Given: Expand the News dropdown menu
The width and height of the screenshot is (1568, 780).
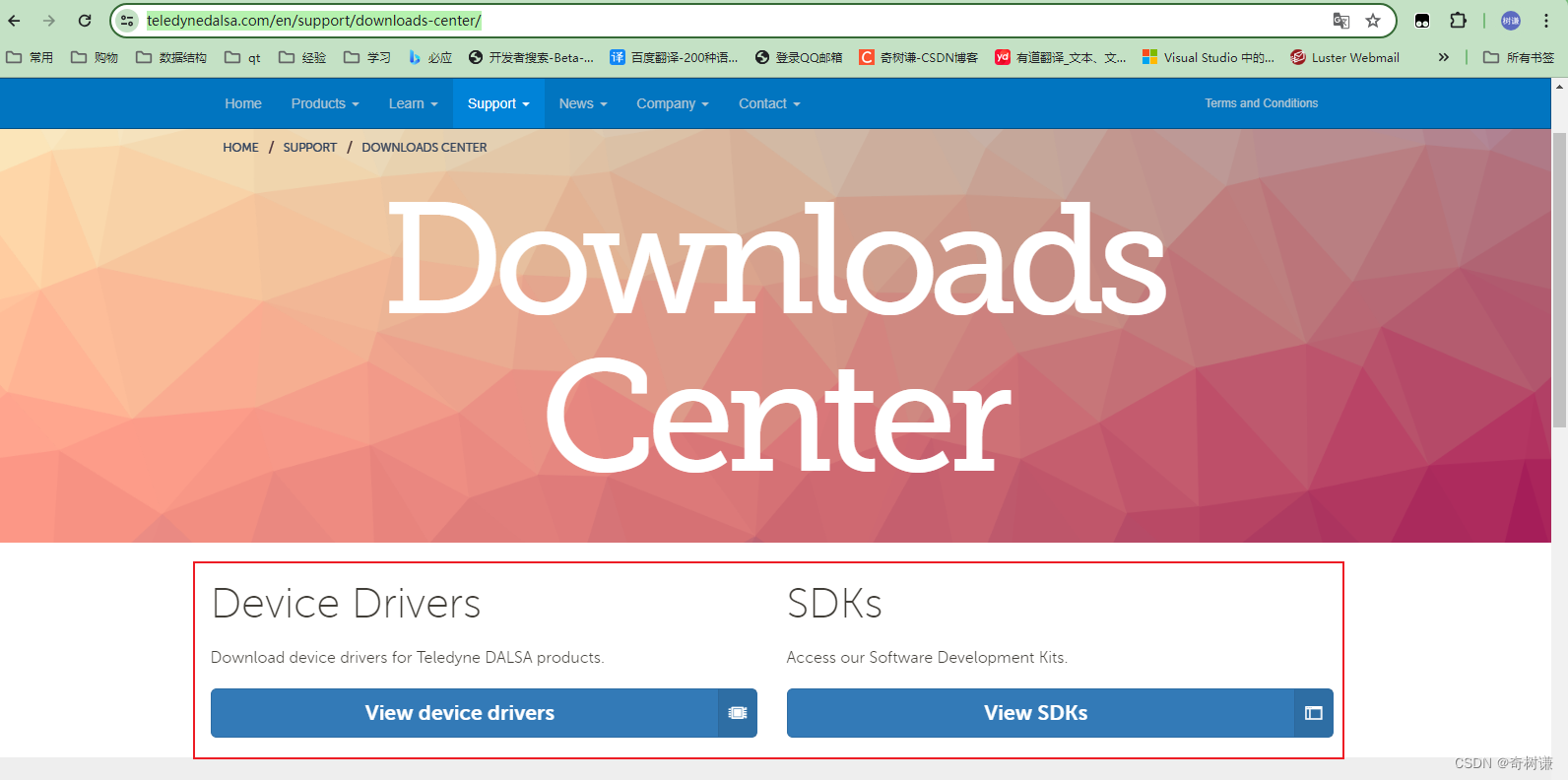Looking at the screenshot, I should [583, 103].
